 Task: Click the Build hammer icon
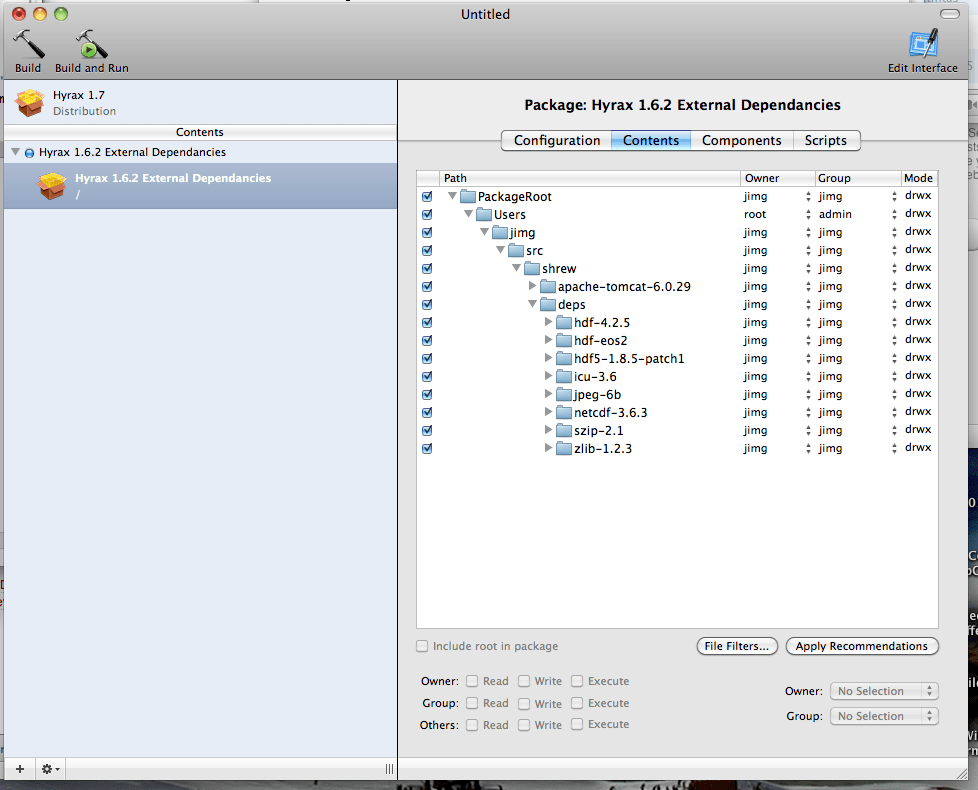tap(29, 44)
